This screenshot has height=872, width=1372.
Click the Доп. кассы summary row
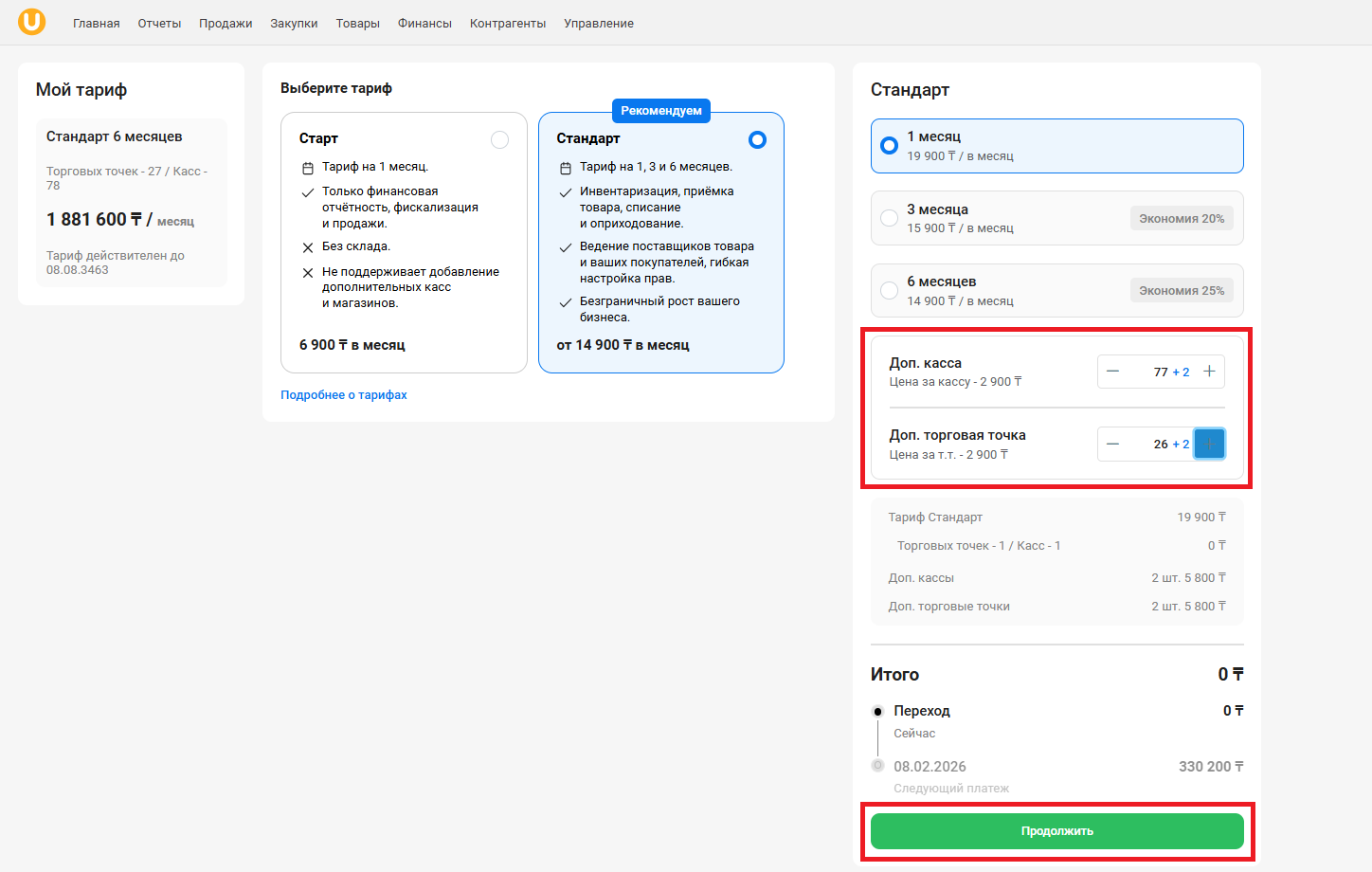coord(1056,578)
